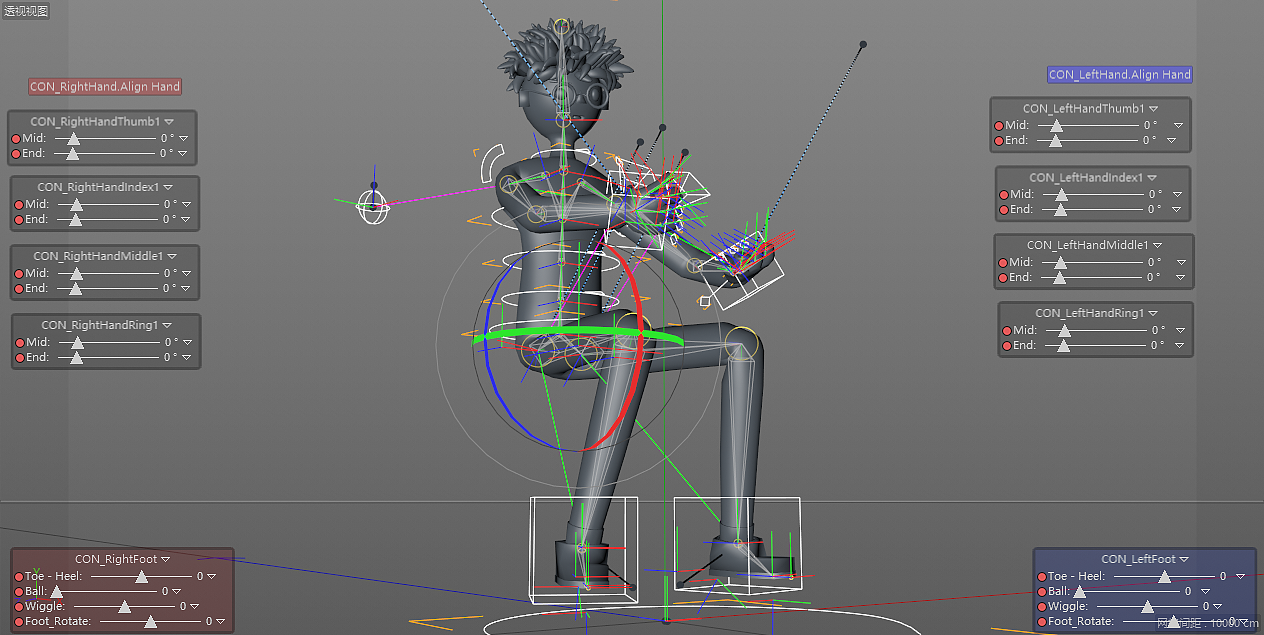Toggle keyframe dot for RightHandRing1 End
The image size is (1264, 635).
coord(19,357)
